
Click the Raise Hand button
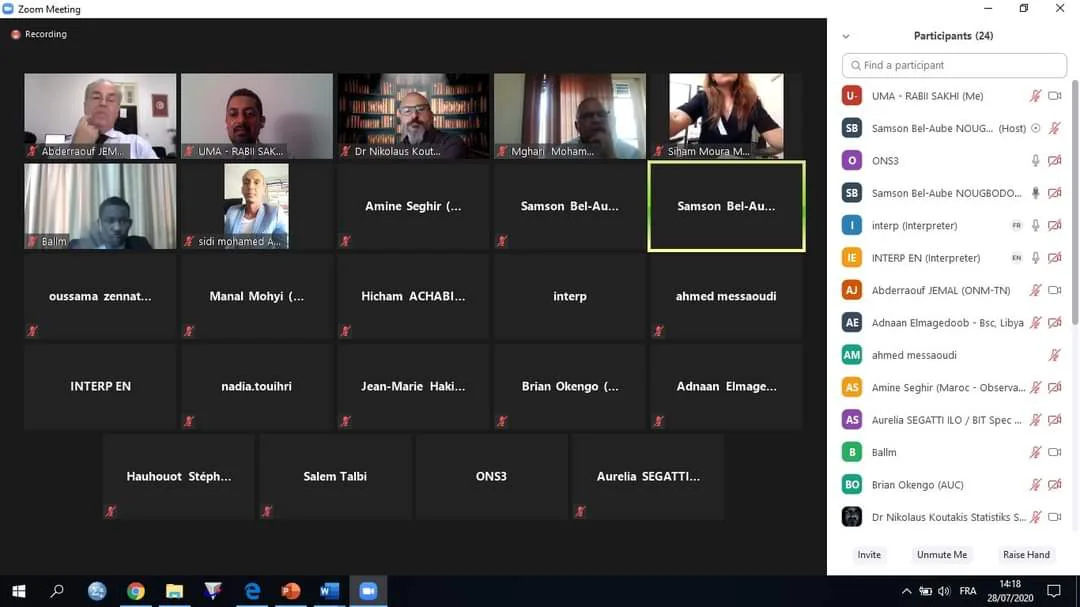(1026, 555)
